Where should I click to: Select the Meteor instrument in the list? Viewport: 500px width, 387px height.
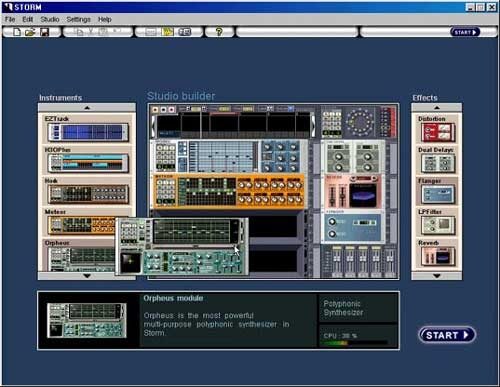tap(81, 225)
